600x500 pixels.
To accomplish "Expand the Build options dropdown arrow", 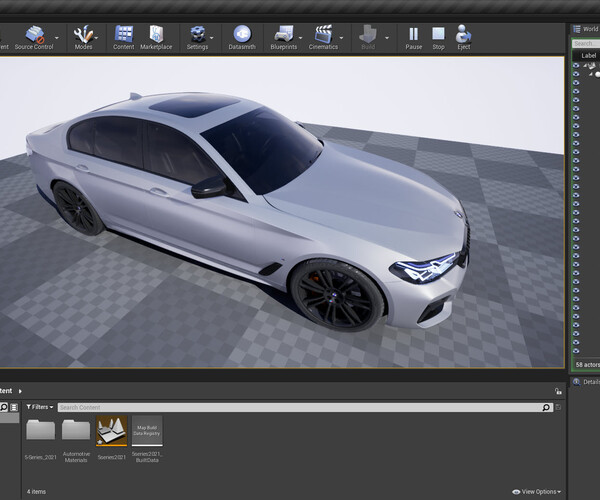I will tap(387, 38).
